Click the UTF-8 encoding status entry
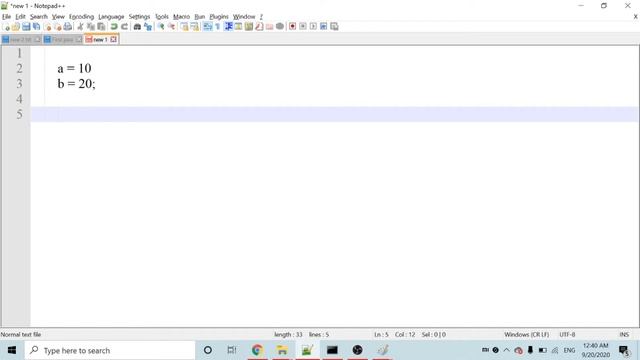The height and width of the screenshot is (360, 640). pos(567,335)
